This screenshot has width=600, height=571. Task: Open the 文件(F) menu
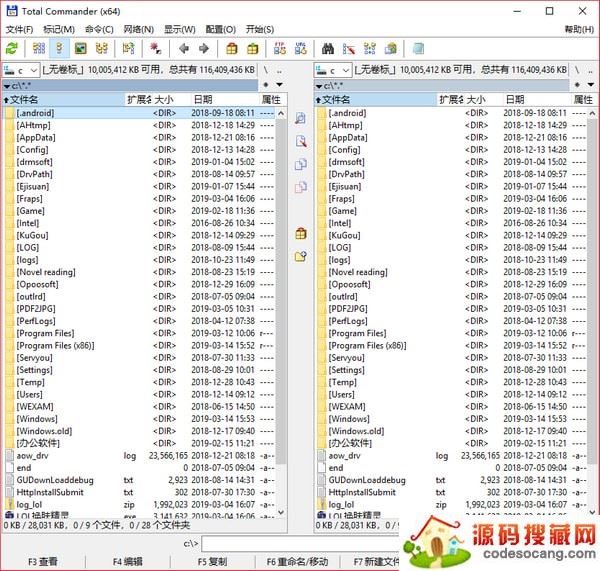coord(19,29)
